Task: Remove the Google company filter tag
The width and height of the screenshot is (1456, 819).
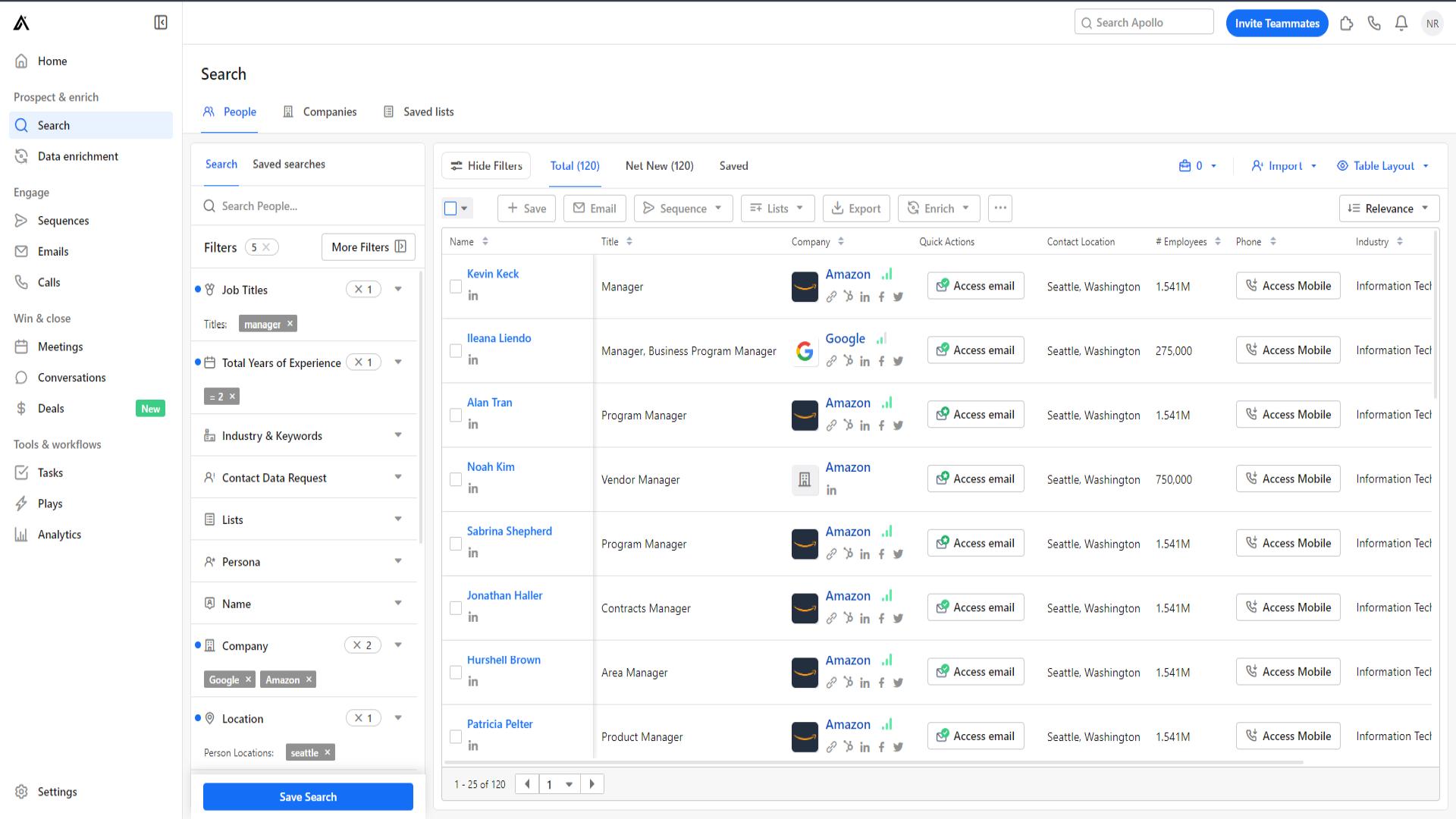Action: (248, 679)
